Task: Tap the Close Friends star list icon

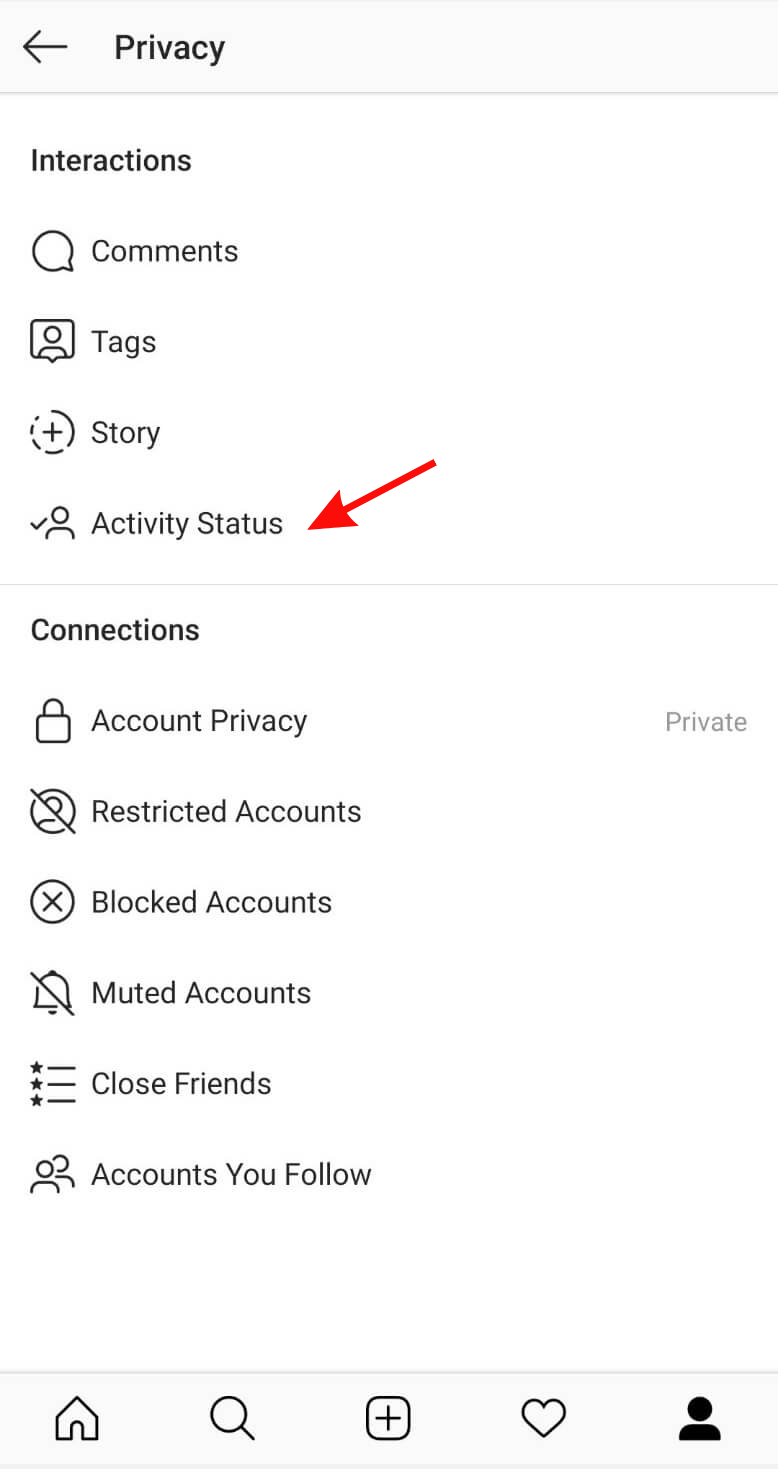Action: coord(53,1084)
